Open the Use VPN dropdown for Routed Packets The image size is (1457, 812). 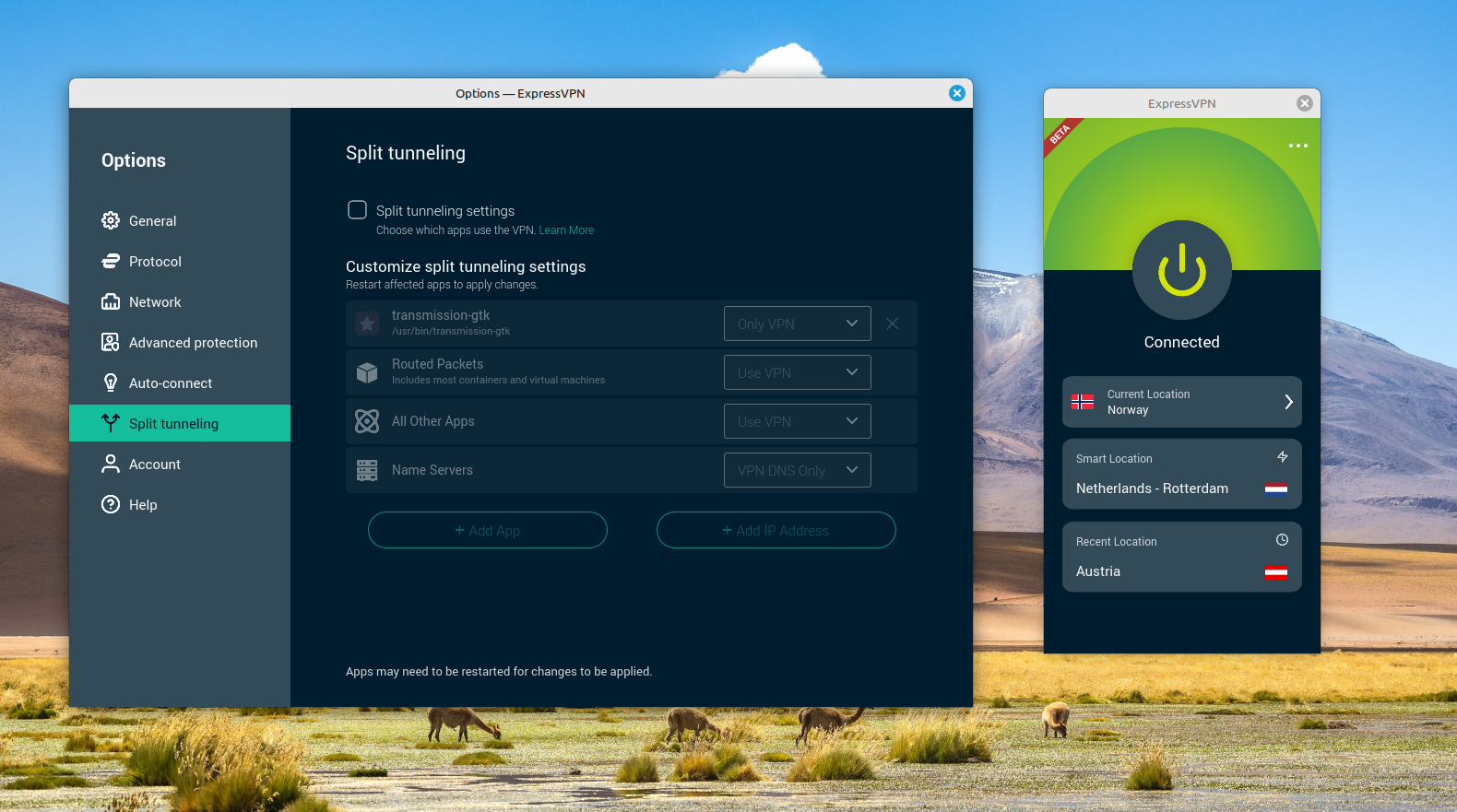pos(798,372)
